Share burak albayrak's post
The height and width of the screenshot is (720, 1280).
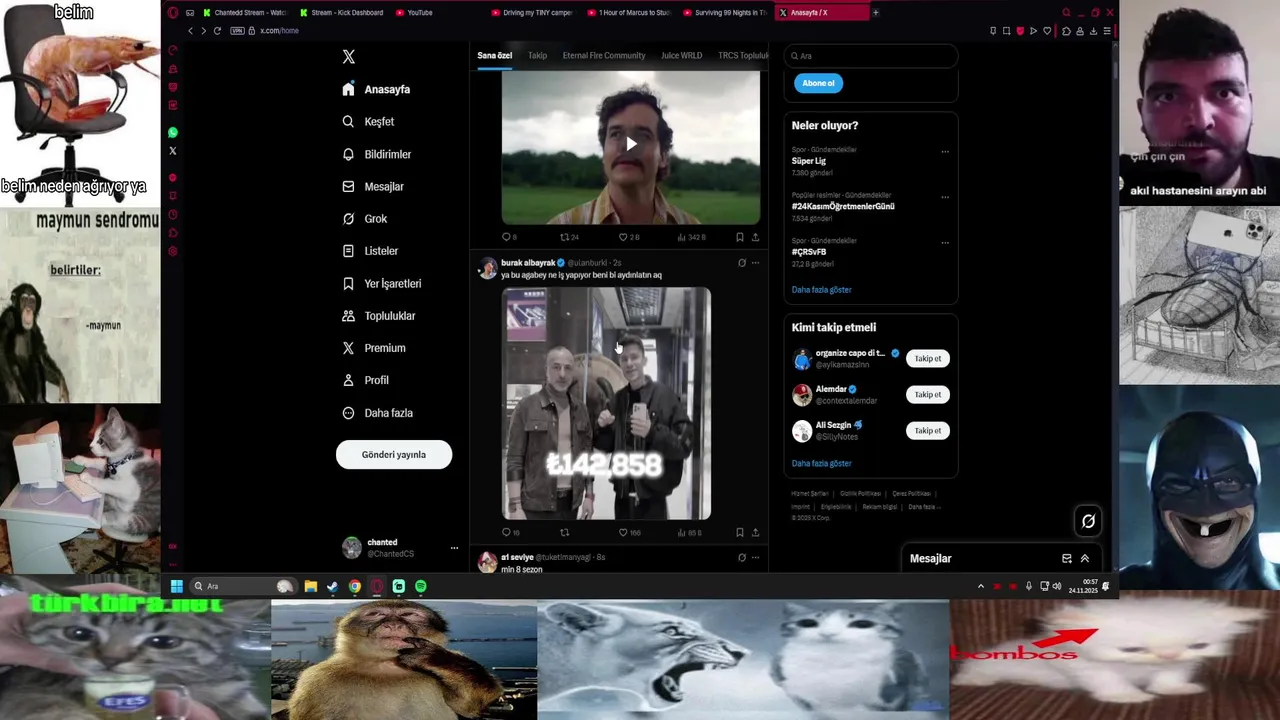(x=755, y=532)
